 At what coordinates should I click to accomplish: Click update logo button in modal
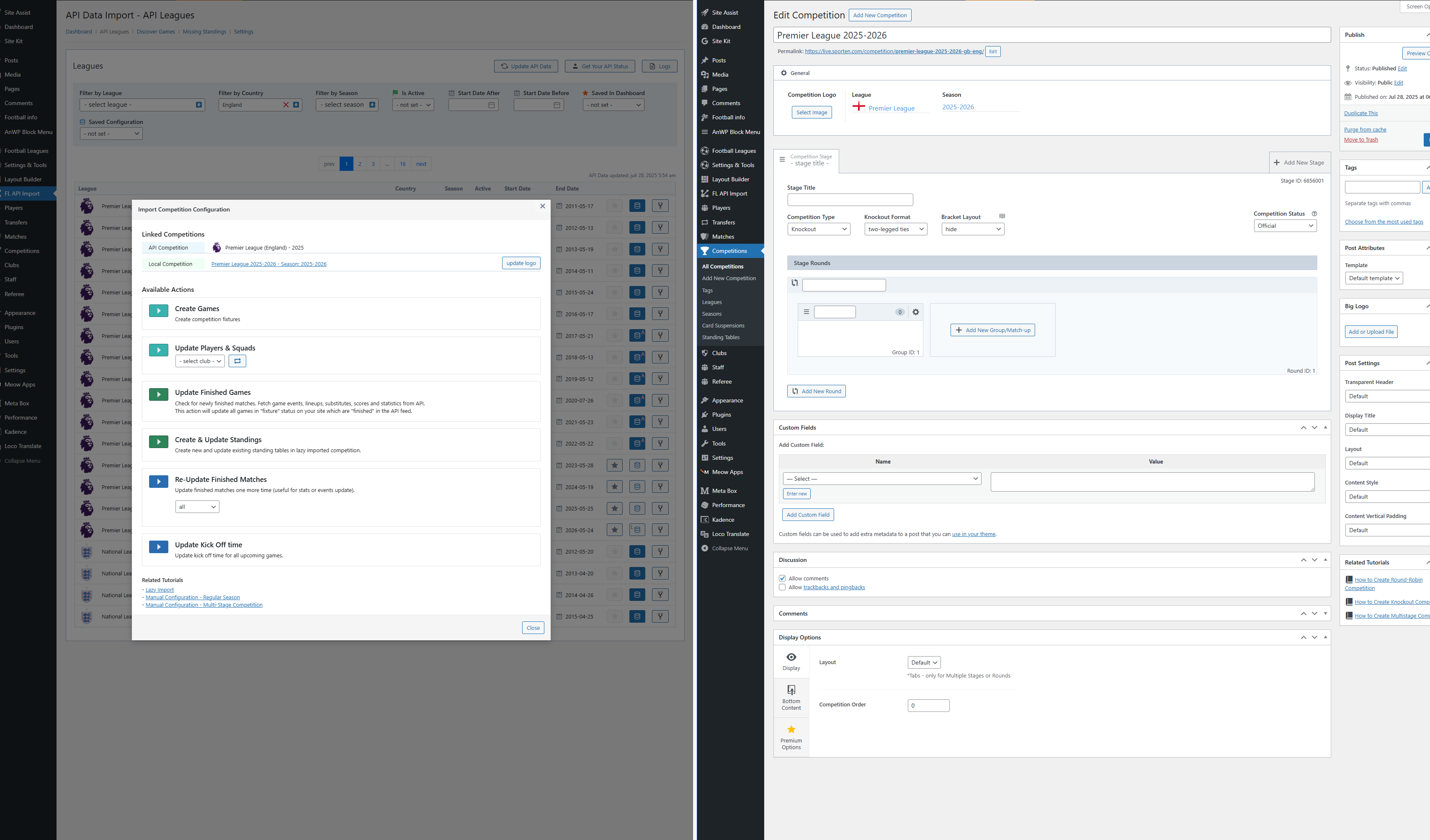click(x=521, y=263)
